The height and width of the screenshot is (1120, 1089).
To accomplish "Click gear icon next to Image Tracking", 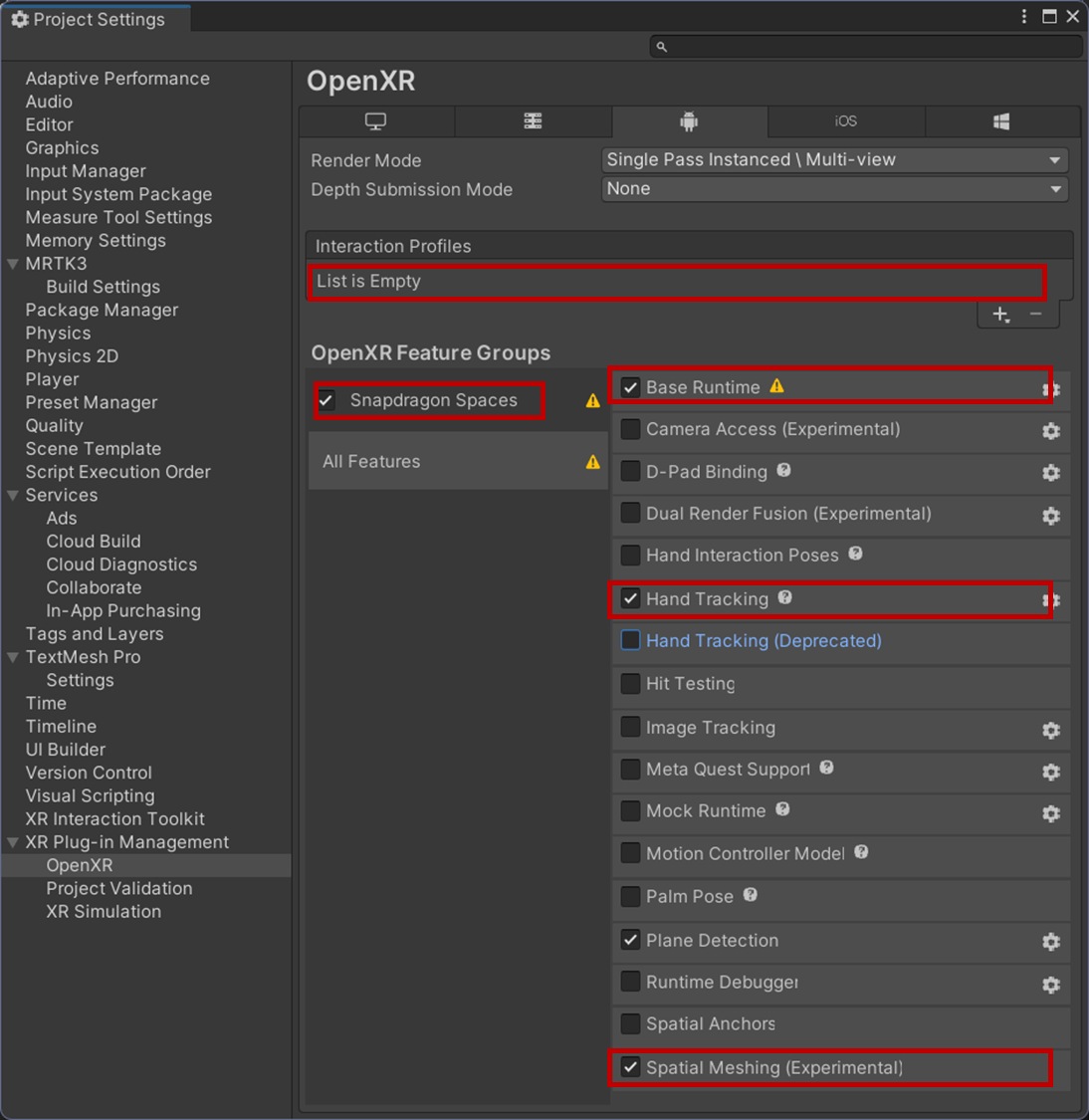I will [1050, 730].
